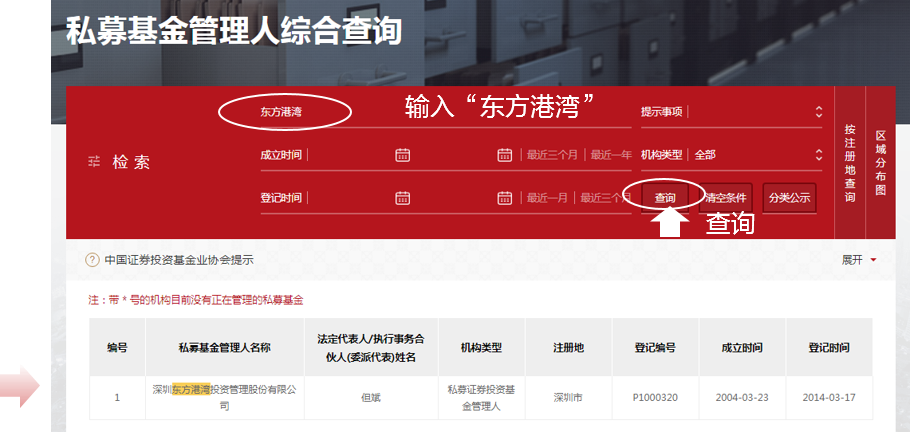Screen dimensions: 910x432
Task: Expand the 展开 association notice section
Action: [859, 260]
